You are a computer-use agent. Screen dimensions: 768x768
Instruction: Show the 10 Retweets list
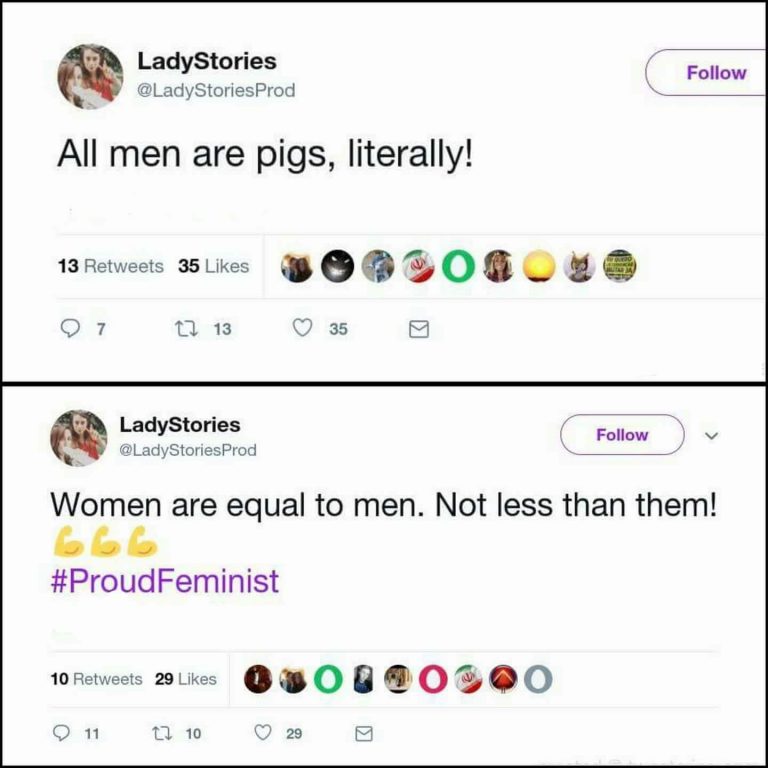96,679
